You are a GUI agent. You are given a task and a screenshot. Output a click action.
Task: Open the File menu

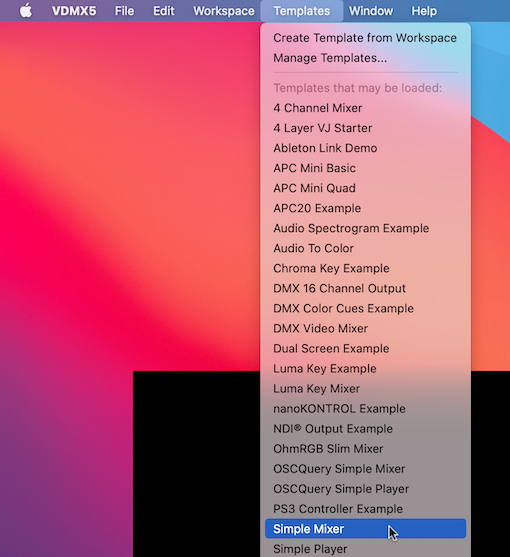pos(124,11)
